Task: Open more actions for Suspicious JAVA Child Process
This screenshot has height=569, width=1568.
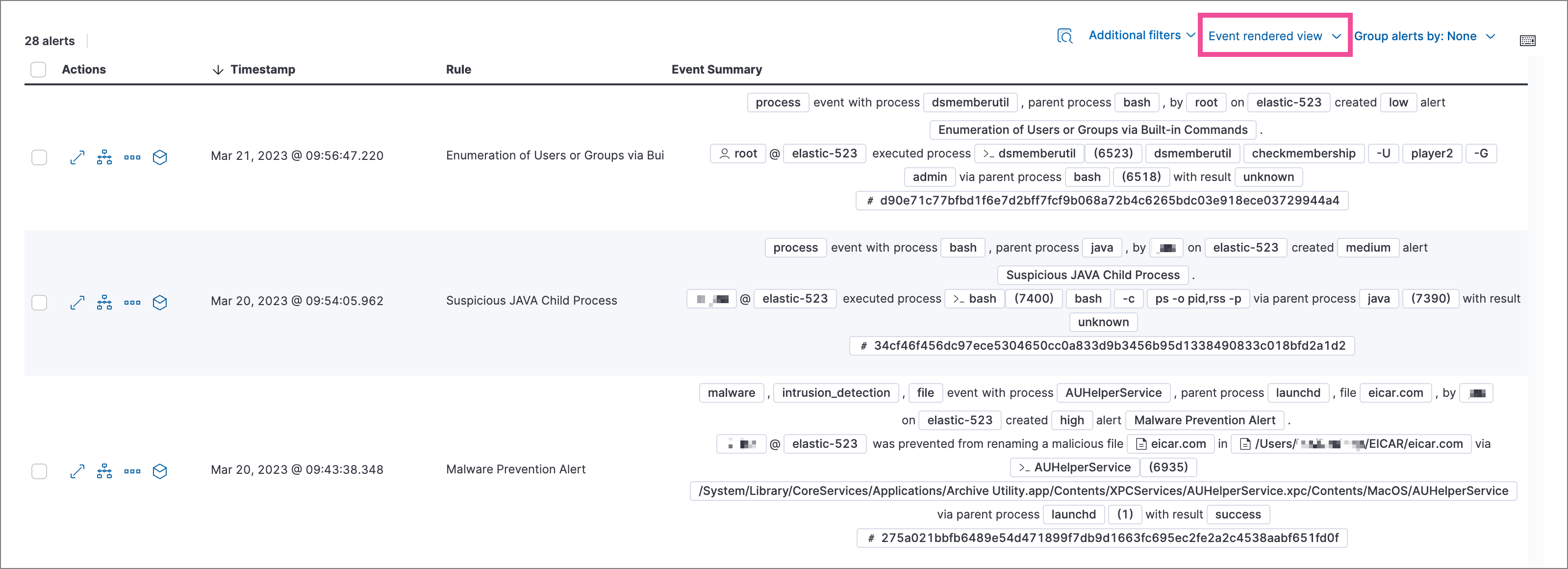Action: (x=132, y=302)
